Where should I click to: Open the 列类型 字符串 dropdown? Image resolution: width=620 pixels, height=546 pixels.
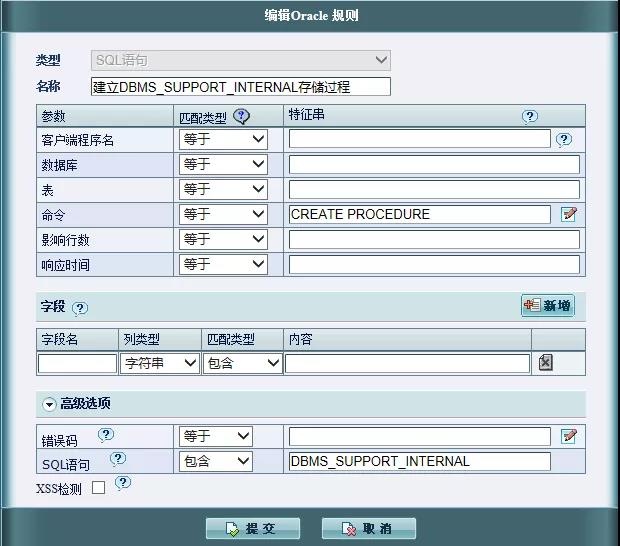[159, 364]
